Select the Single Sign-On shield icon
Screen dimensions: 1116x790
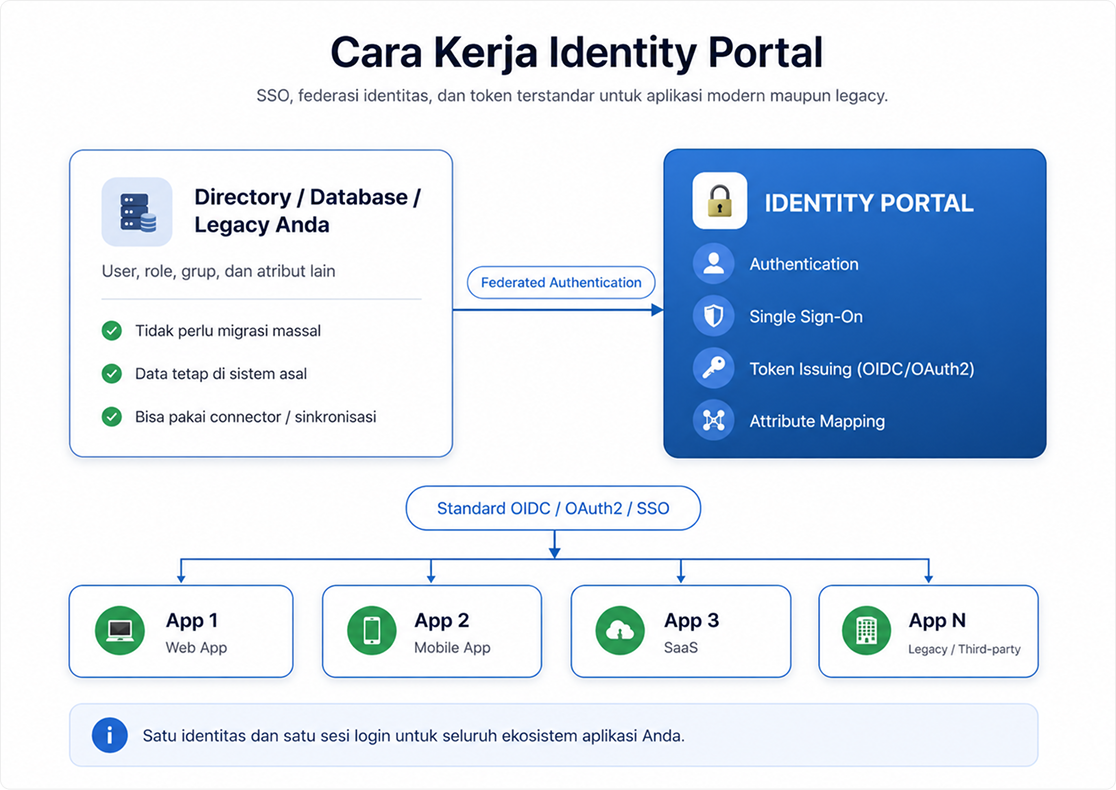click(713, 316)
